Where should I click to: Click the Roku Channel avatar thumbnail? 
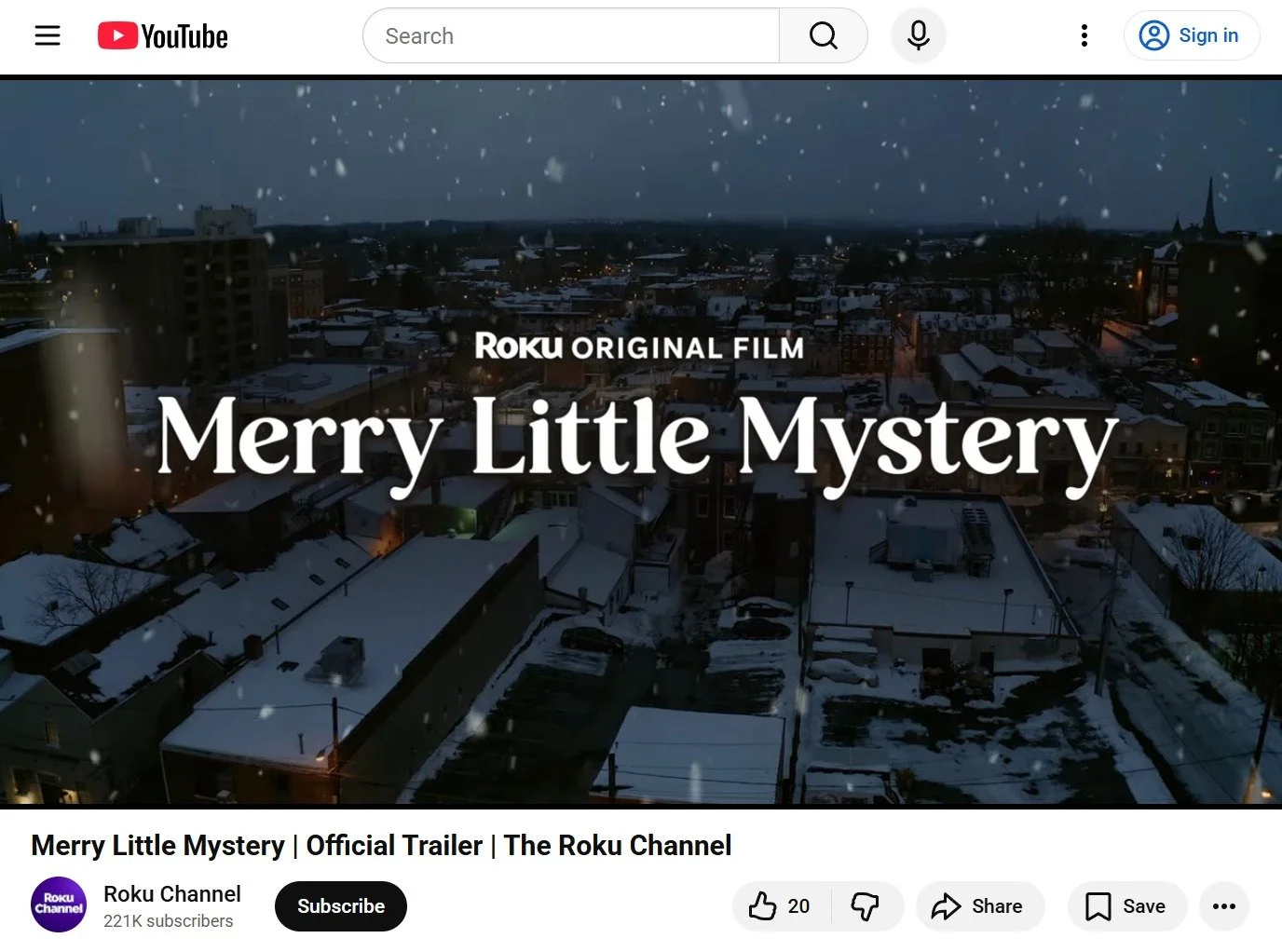point(58,905)
